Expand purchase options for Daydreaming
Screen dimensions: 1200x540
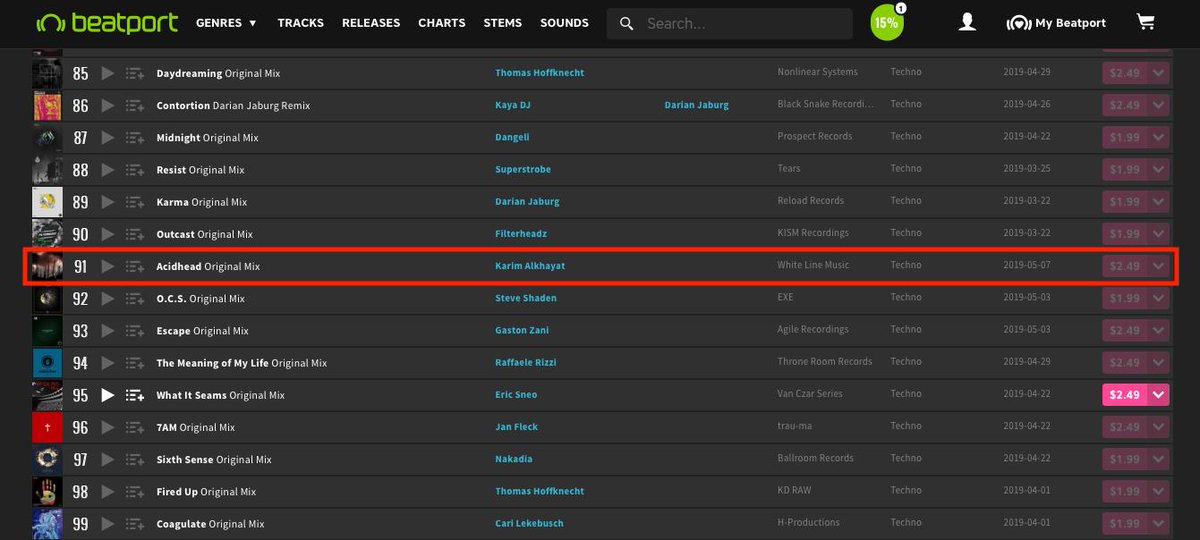[1159, 73]
